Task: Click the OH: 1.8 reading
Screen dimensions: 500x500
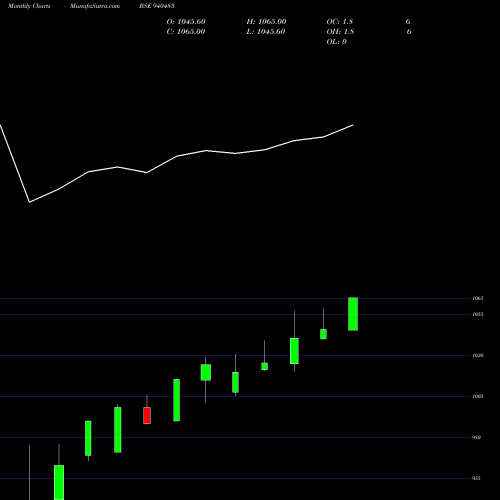Action: click(340, 32)
